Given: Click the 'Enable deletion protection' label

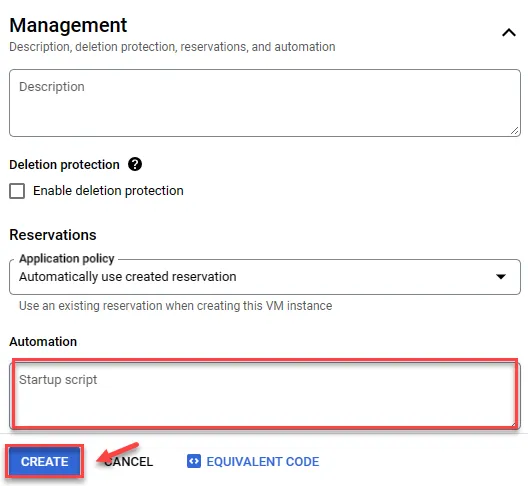Looking at the screenshot, I should [x=108, y=191].
